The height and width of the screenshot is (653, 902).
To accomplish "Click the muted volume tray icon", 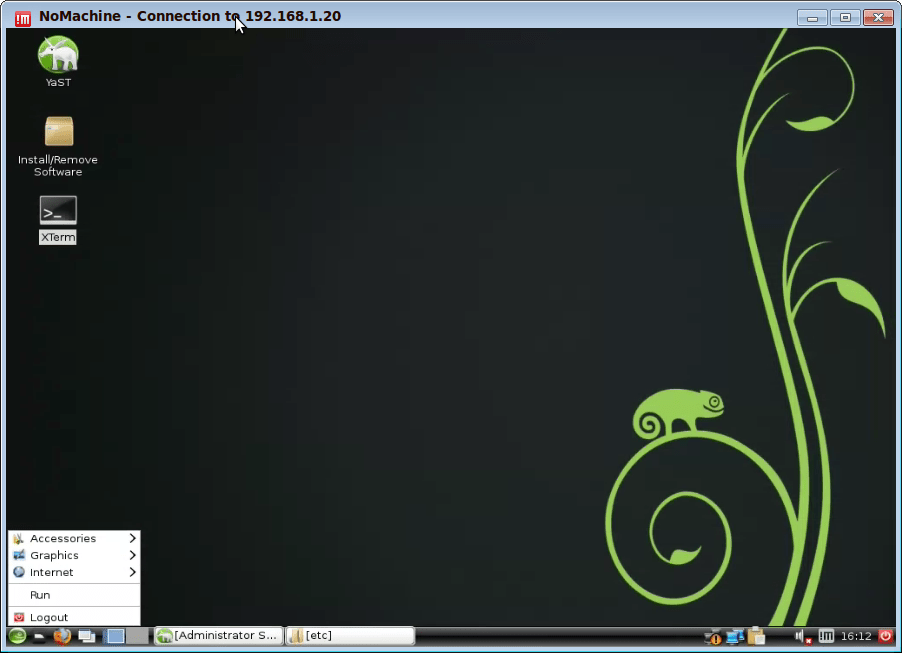I will pyautogui.click(x=802, y=636).
